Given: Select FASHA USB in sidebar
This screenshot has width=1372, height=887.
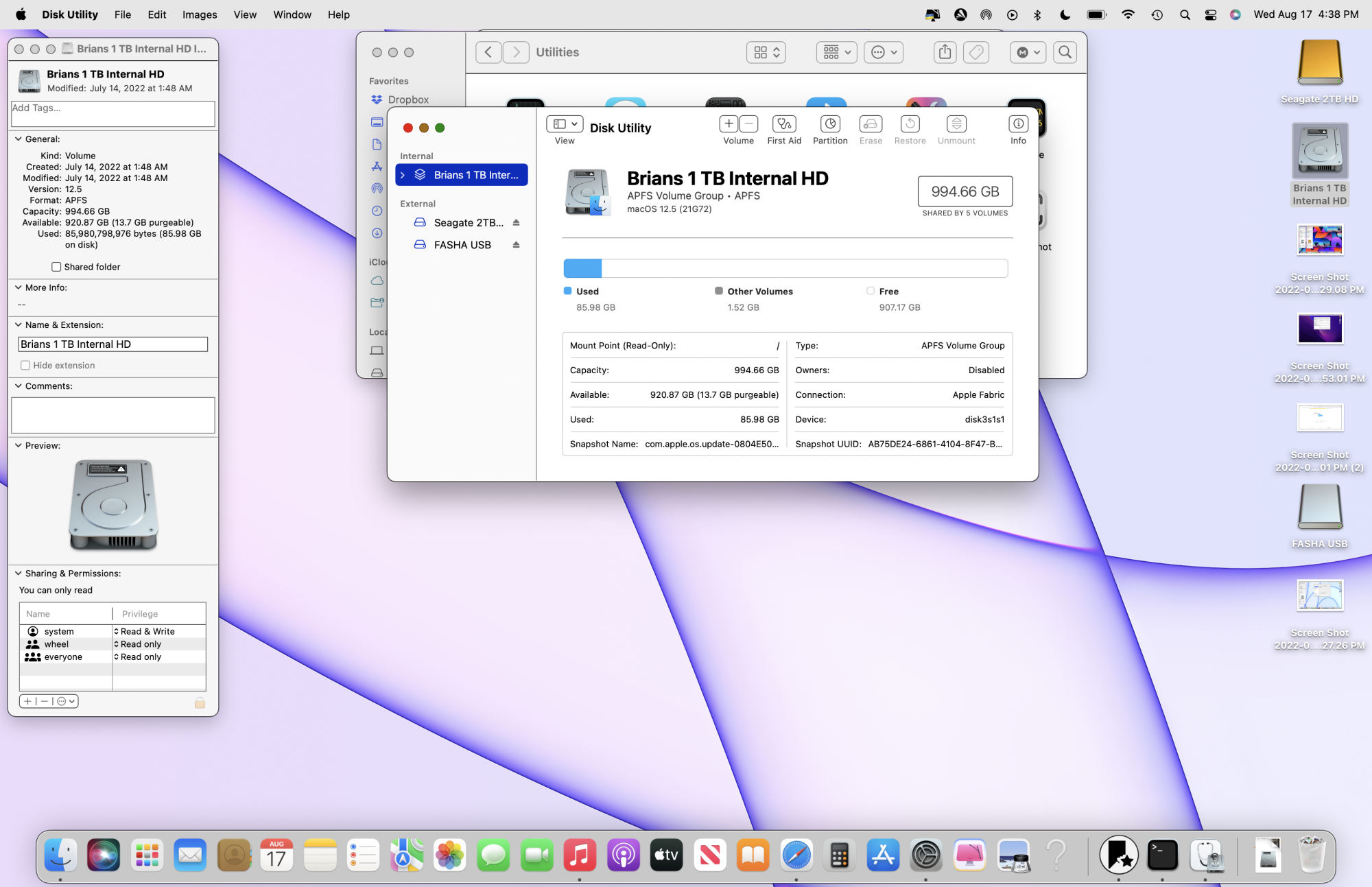Looking at the screenshot, I should tap(462, 245).
